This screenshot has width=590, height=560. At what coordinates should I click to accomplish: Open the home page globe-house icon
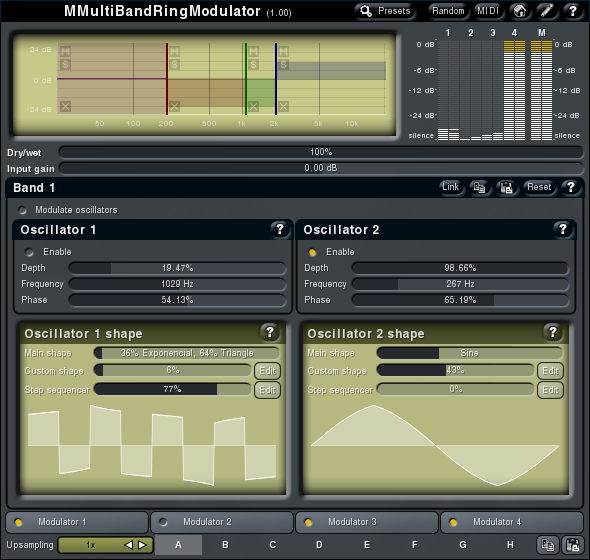click(x=520, y=11)
